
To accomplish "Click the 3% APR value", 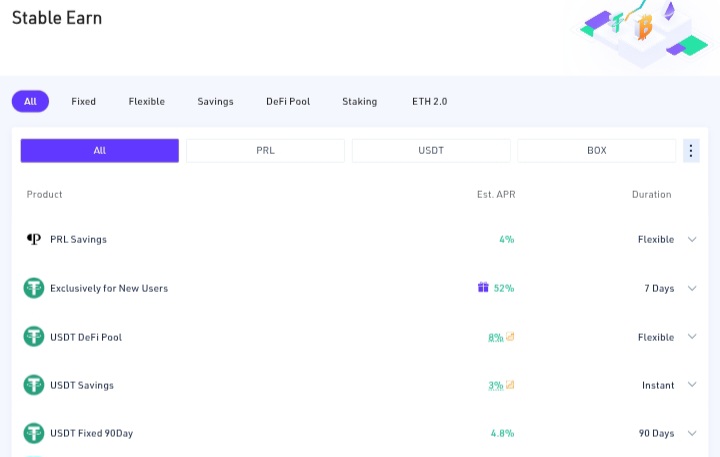I will click(x=496, y=385).
